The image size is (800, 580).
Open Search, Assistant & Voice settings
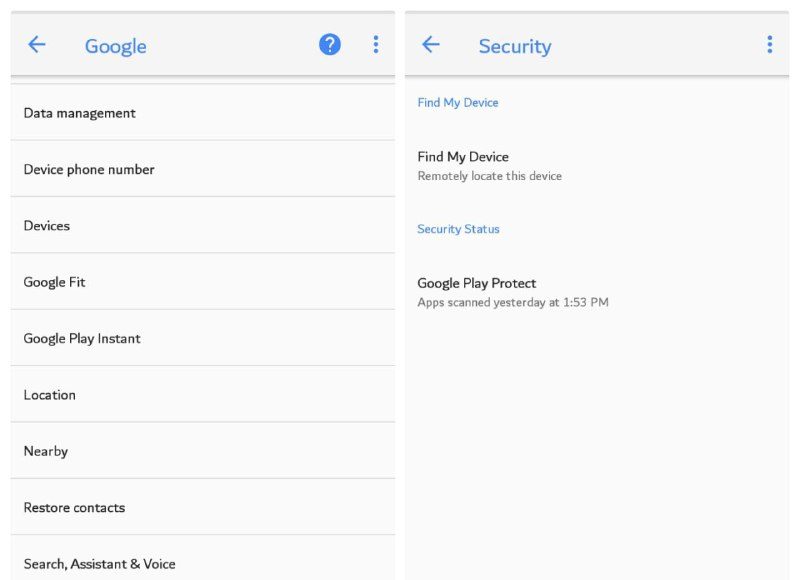pyautogui.click(x=203, y=558)
